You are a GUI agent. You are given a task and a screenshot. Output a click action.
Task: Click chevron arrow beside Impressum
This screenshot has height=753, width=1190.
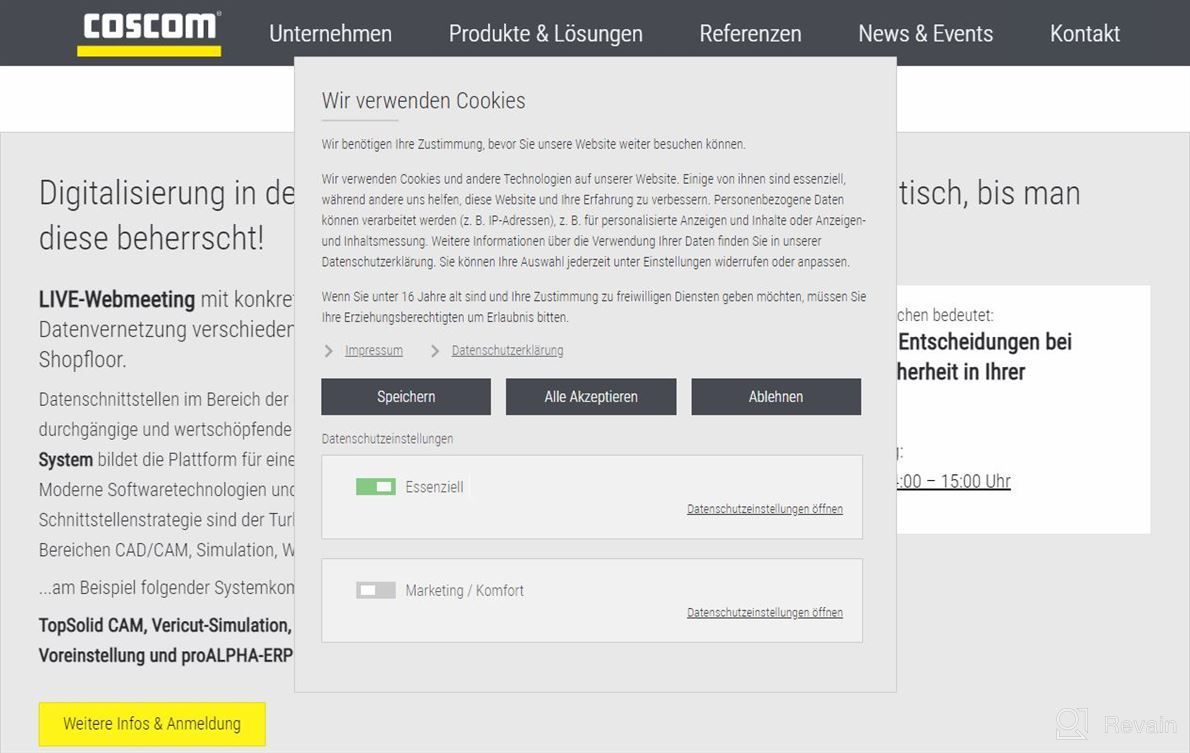[x=329, y=351]
